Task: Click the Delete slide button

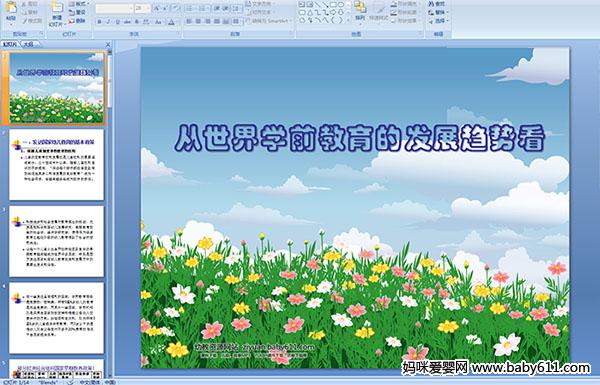Action: click(x=78, y=21)
